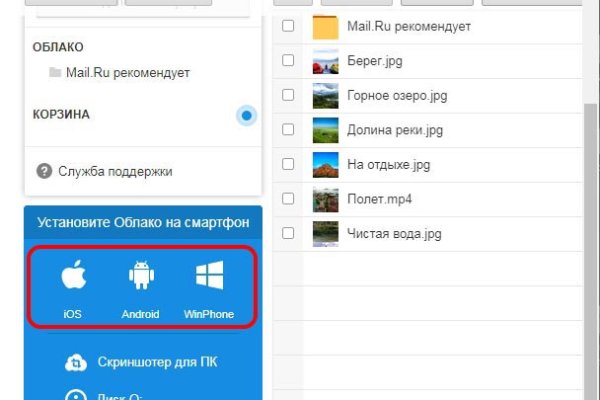Click the blue circle next to Корзина
The width and height of the screenshot is (600, 400).
[246, 115]
